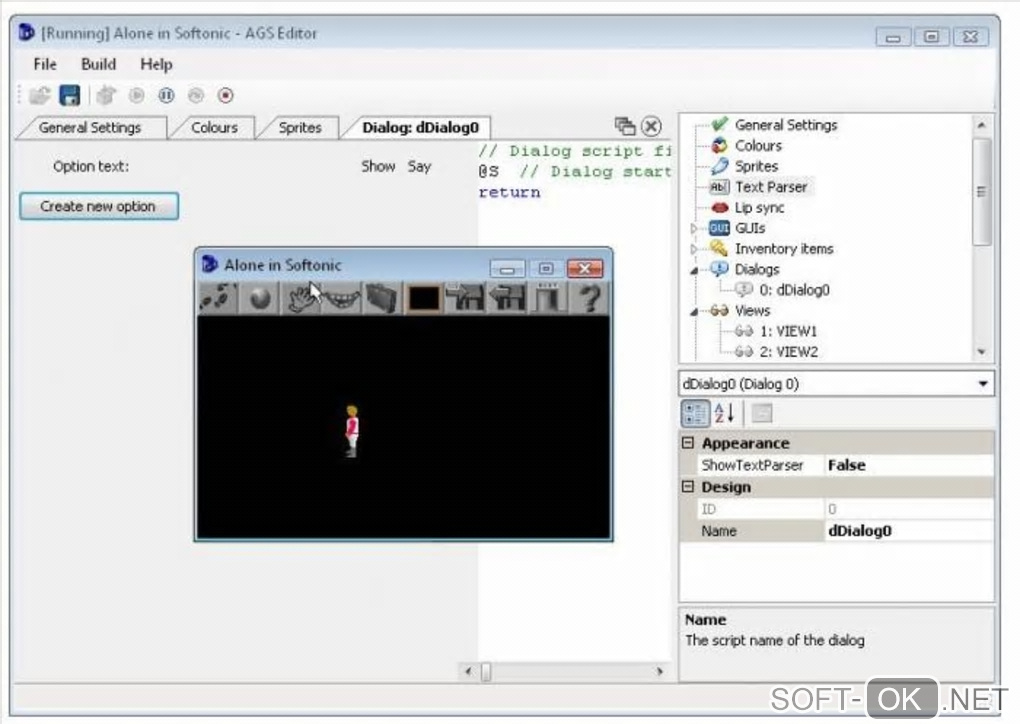
Task: Select 2: VIEW2 in project tree
Action: click(788, 352)
